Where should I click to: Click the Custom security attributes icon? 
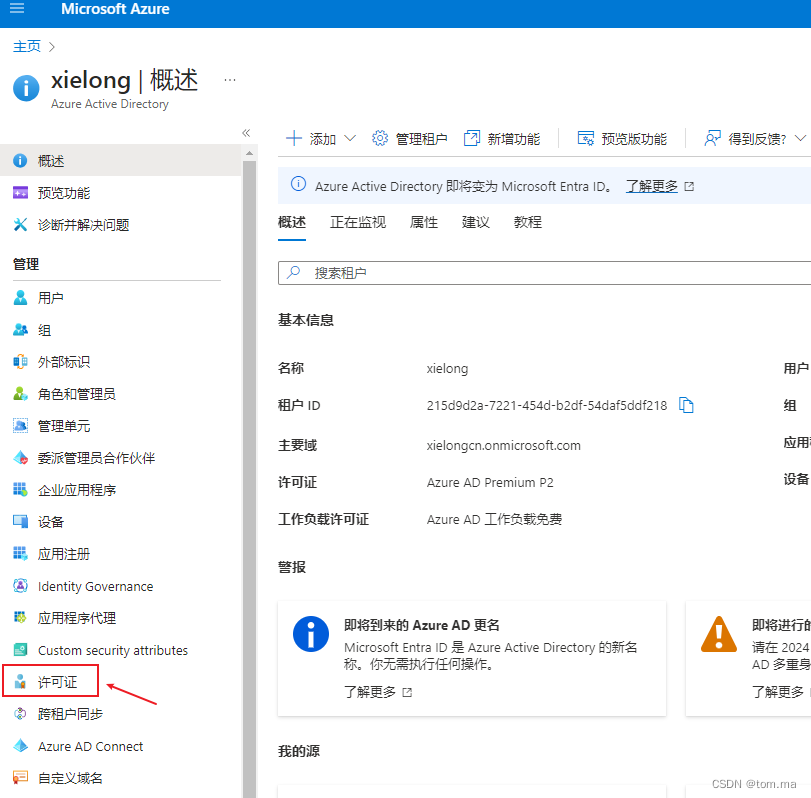tap(20, 650)
